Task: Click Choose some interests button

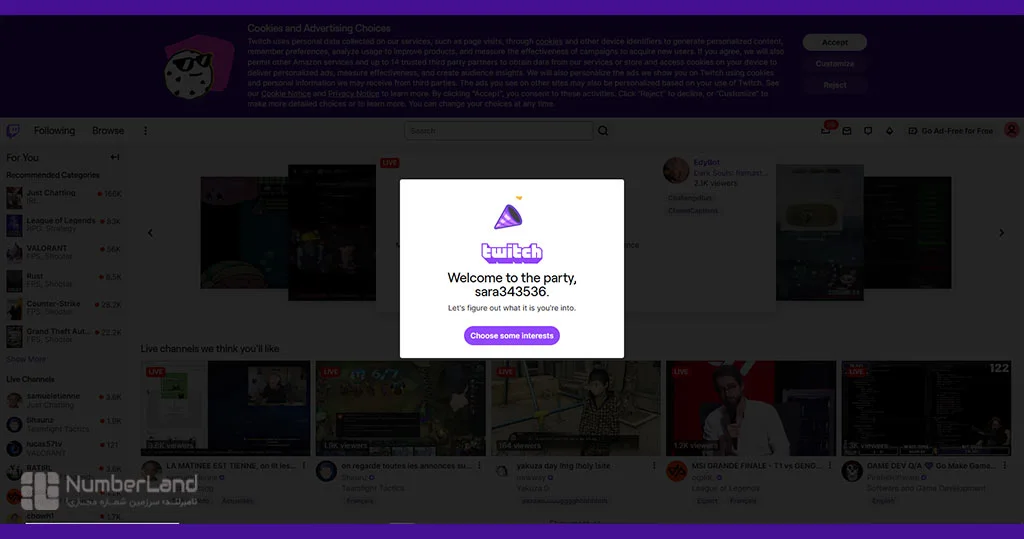Action: click(512, 336)
